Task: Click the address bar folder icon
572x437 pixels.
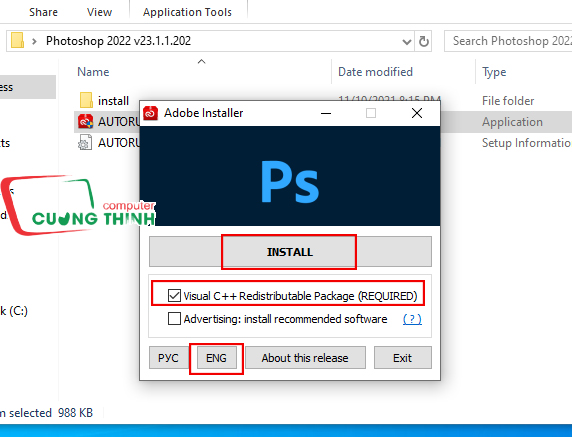Action: click(18, 40)
